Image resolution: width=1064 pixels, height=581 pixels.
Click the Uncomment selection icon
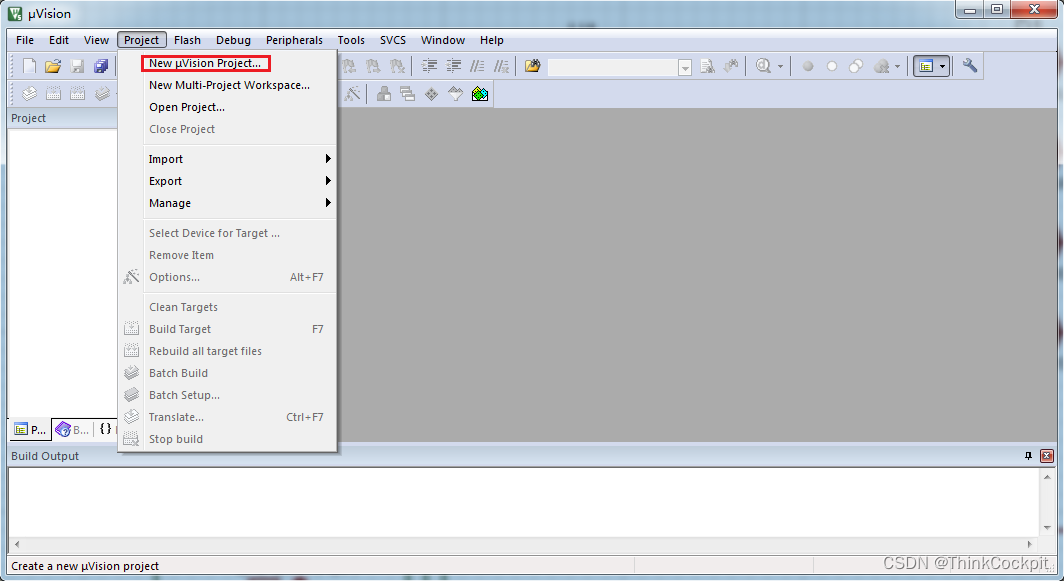(501, 66)
